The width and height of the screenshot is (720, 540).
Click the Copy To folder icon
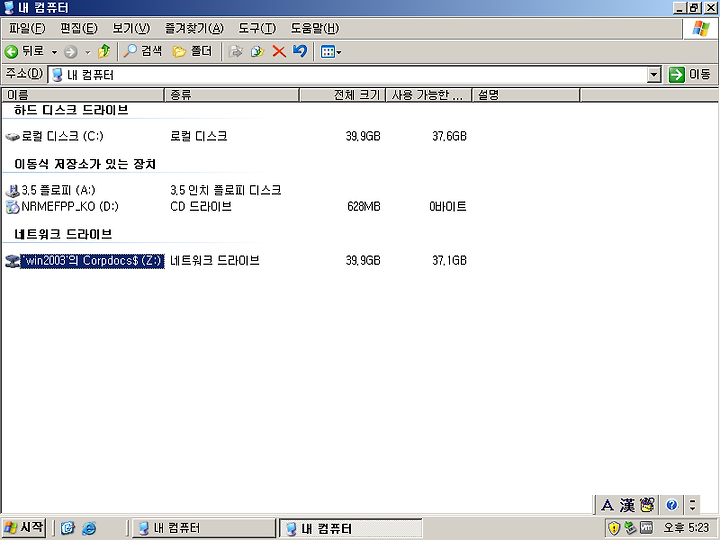click(258, 51)
